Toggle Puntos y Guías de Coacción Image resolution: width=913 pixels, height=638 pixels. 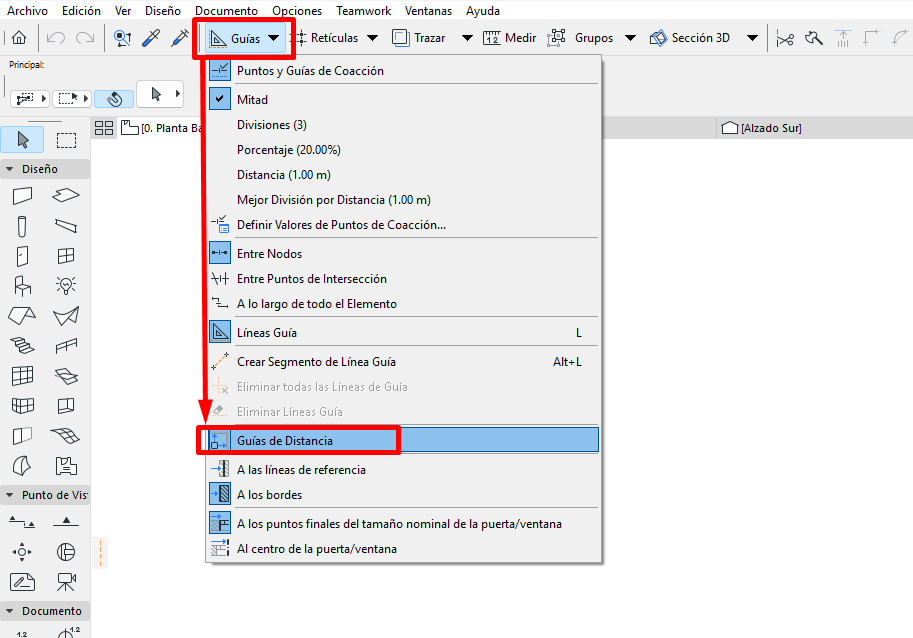[x=403, y=71]
